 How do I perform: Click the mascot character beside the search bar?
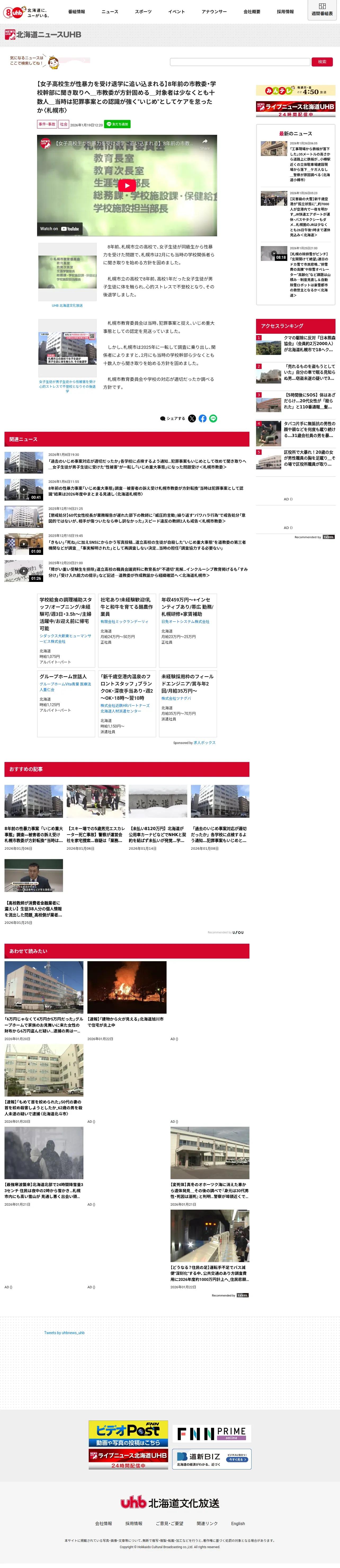pyautogui.click(x=53, y=62)
